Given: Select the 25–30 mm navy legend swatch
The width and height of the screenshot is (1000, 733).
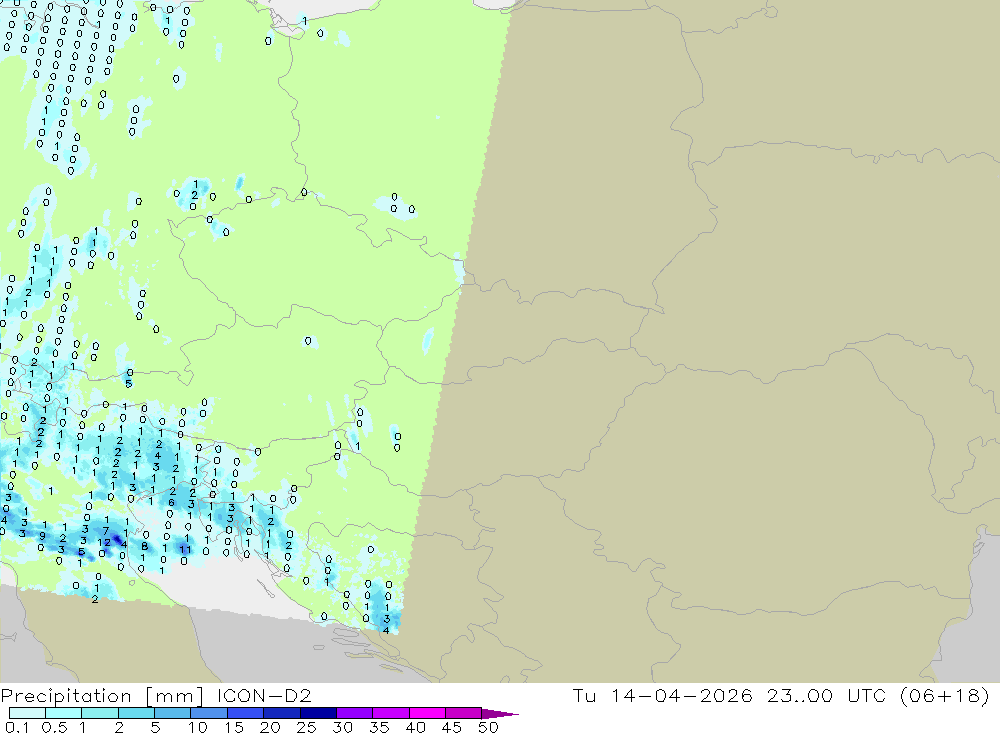Looking at the screenshot, I should point(318,713).
